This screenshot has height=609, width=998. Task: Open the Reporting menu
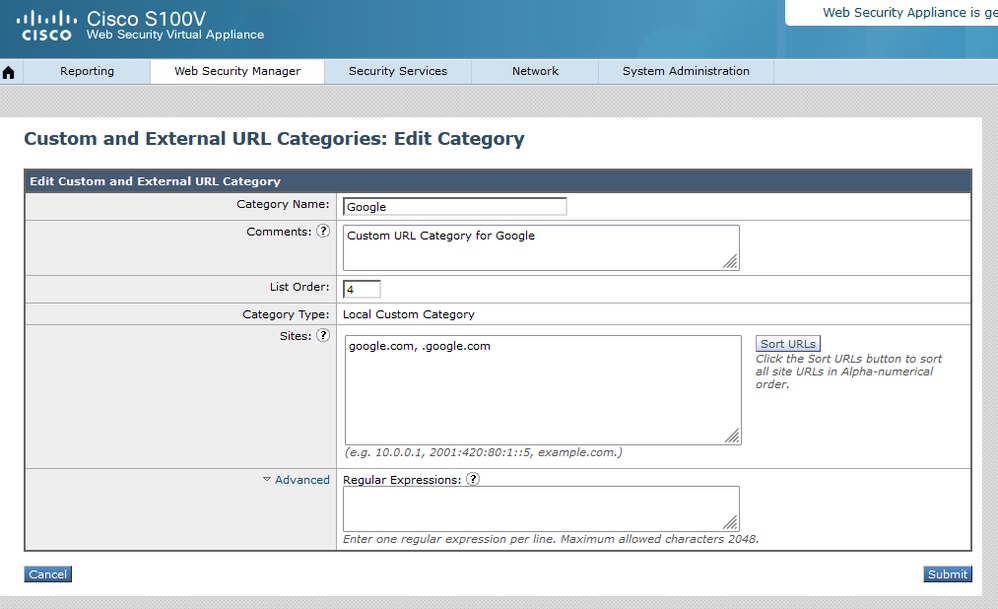(x=87, y=71)
